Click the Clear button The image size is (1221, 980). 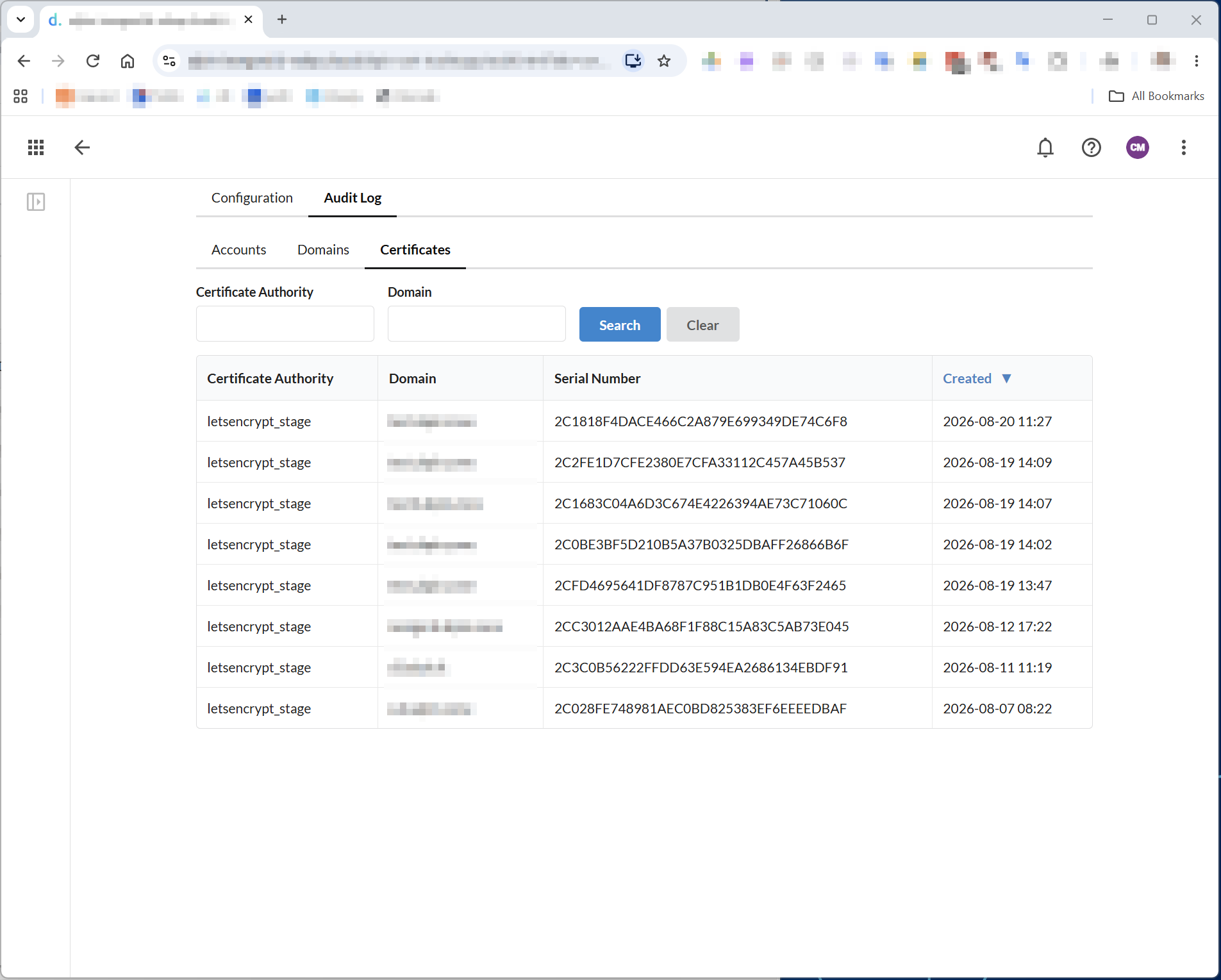coord(702,325)
